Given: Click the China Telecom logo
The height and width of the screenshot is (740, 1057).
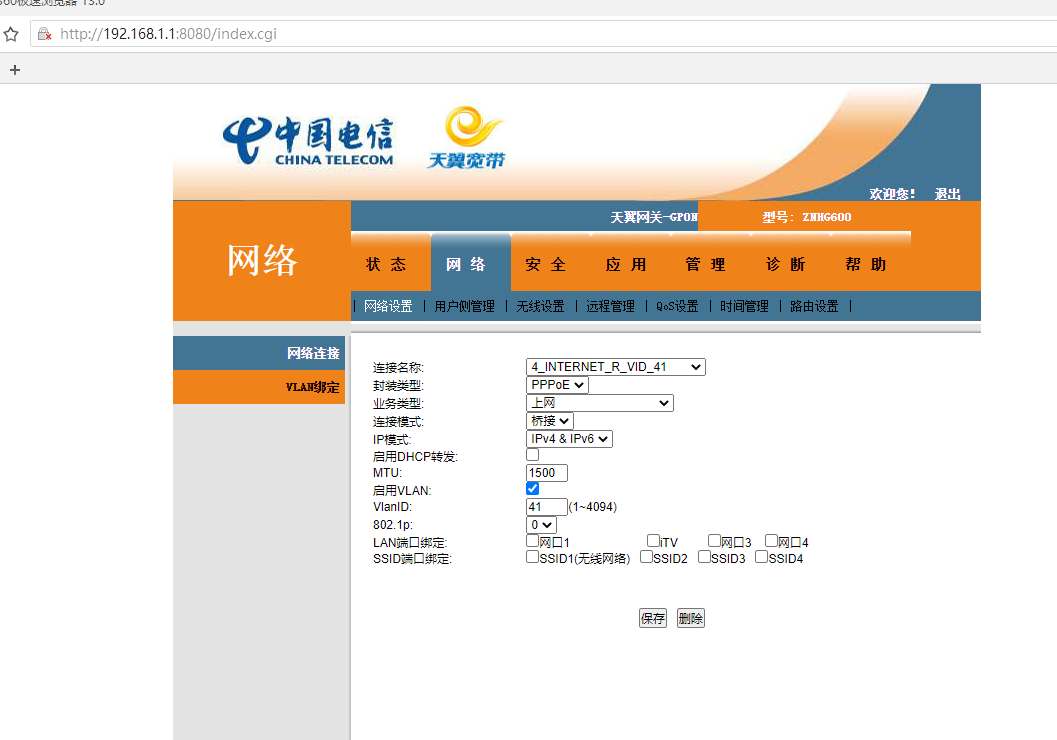Looking at the screenshot, I should click(308, 142).
